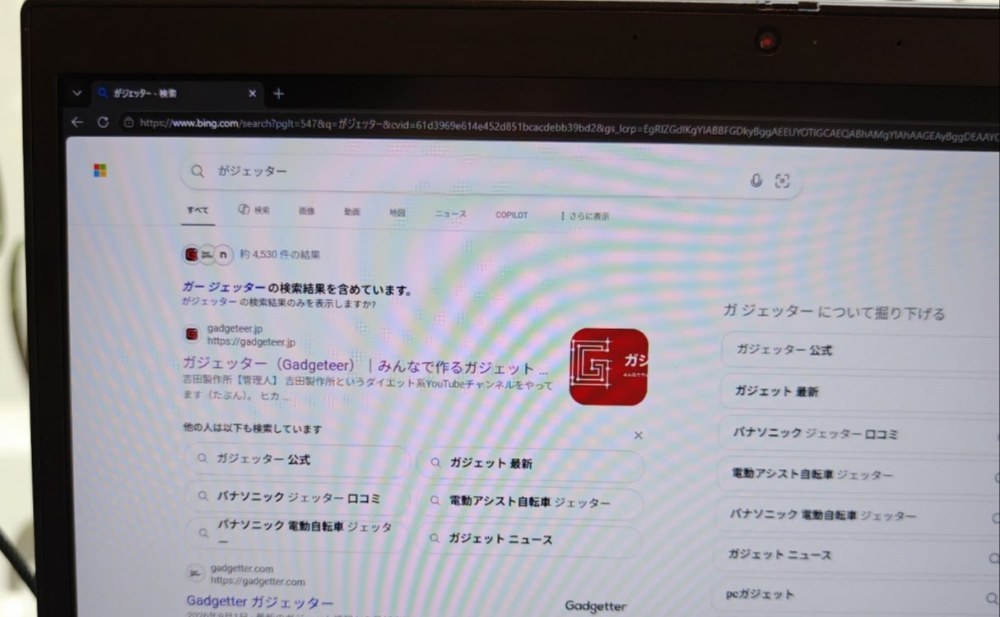Switch to the 画像 tab
This screenshot has height=617, width=1000.
click(x=307, y=211)
